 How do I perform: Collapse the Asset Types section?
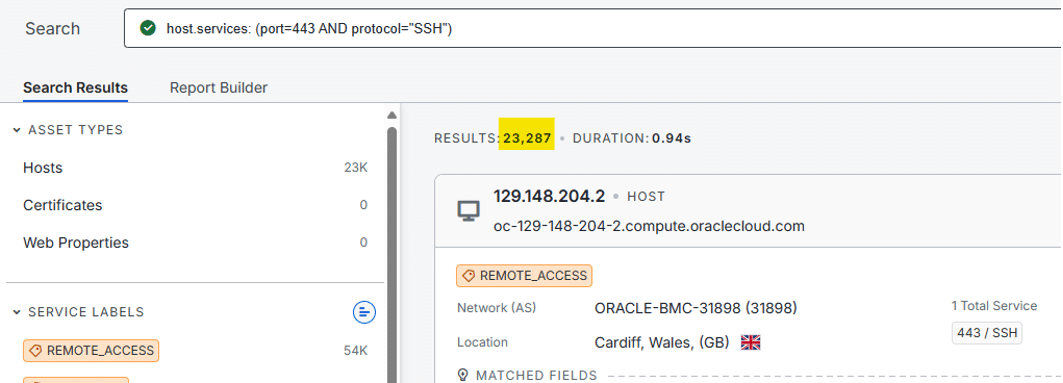pyautogui.click(x=17, y=130)
